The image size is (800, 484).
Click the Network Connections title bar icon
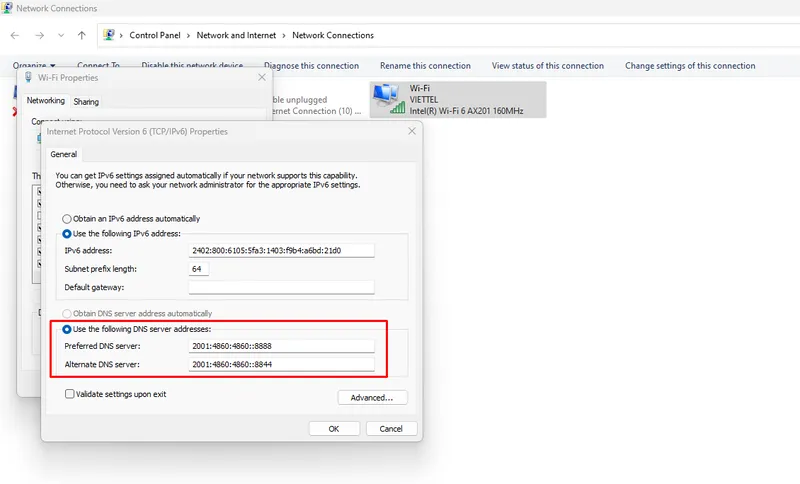(x=8, y=7)
